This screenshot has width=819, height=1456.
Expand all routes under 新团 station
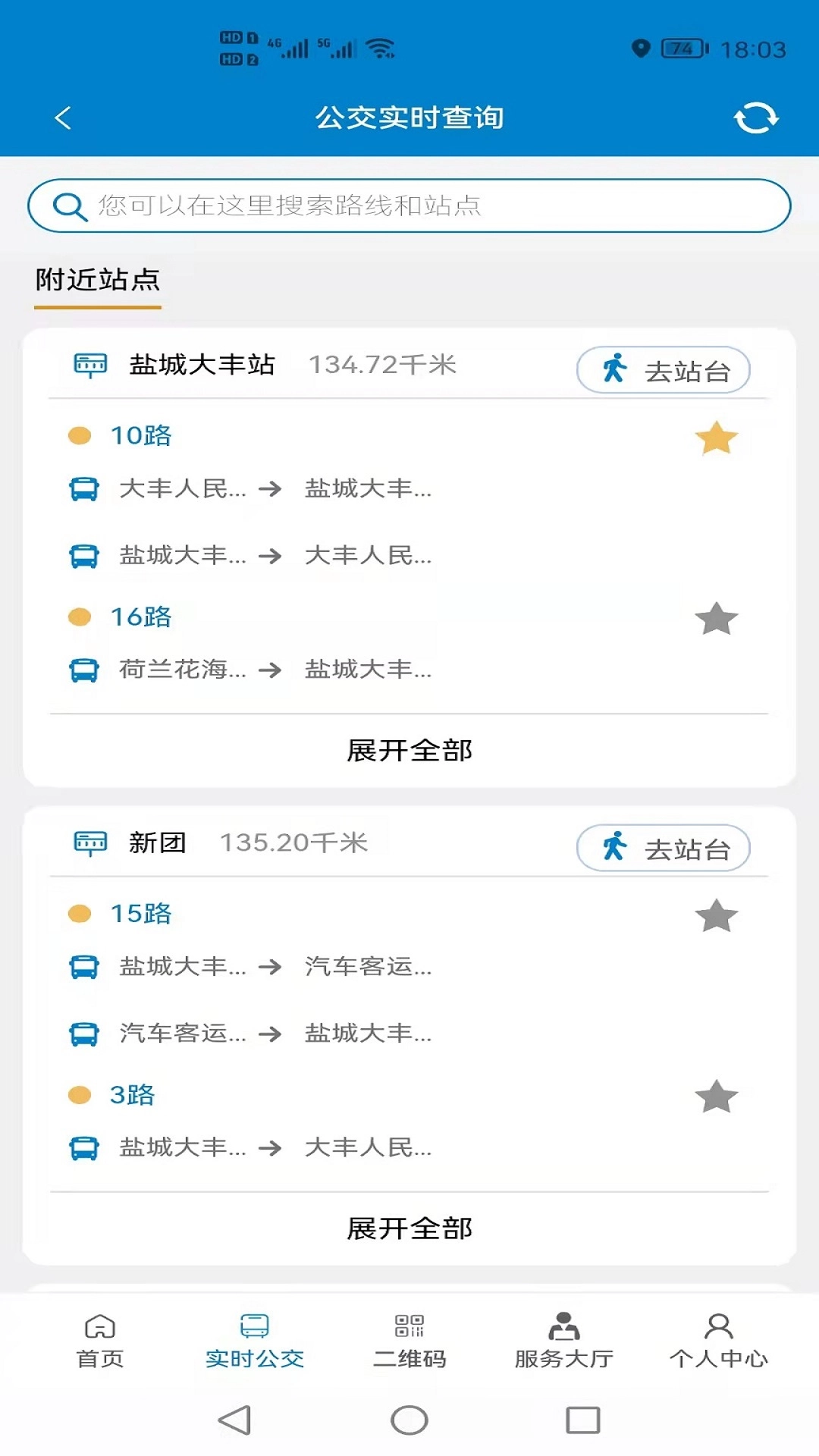tap(409, 1228)
